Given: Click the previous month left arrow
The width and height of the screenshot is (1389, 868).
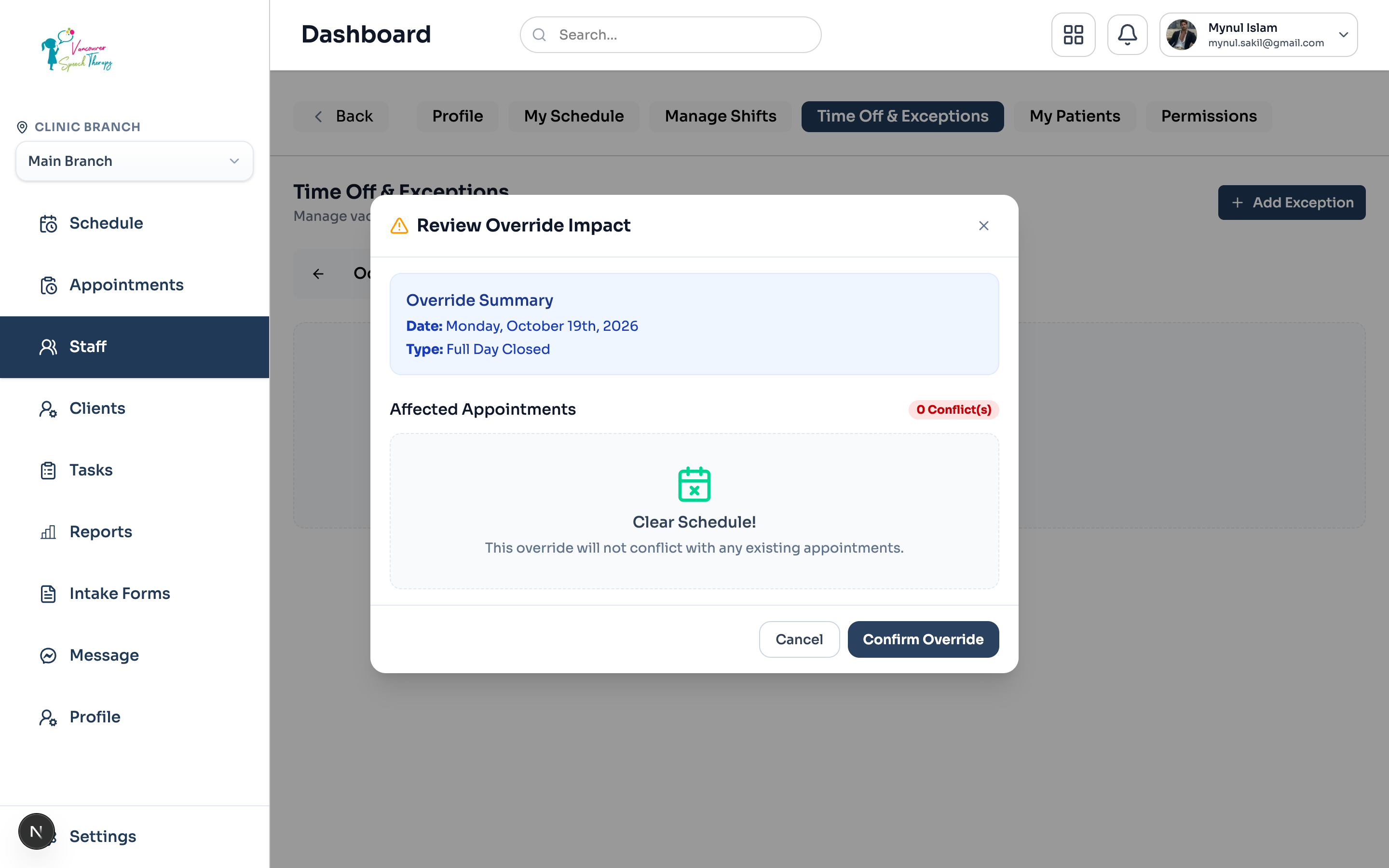Looking at the screenshot, I should point(318,274).
